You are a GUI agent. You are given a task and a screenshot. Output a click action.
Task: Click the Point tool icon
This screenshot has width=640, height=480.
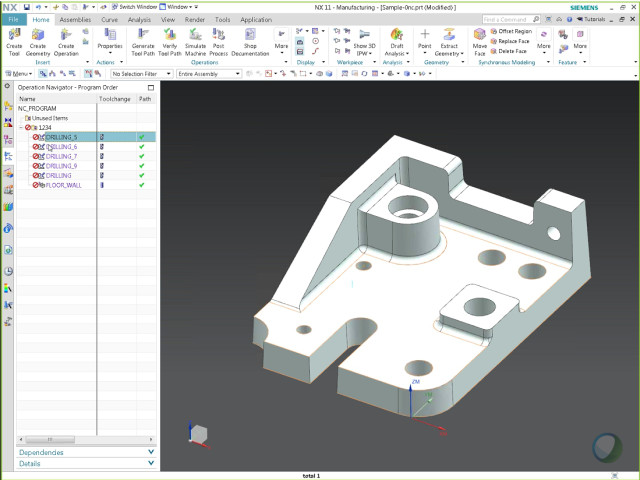tap(424, 34)
